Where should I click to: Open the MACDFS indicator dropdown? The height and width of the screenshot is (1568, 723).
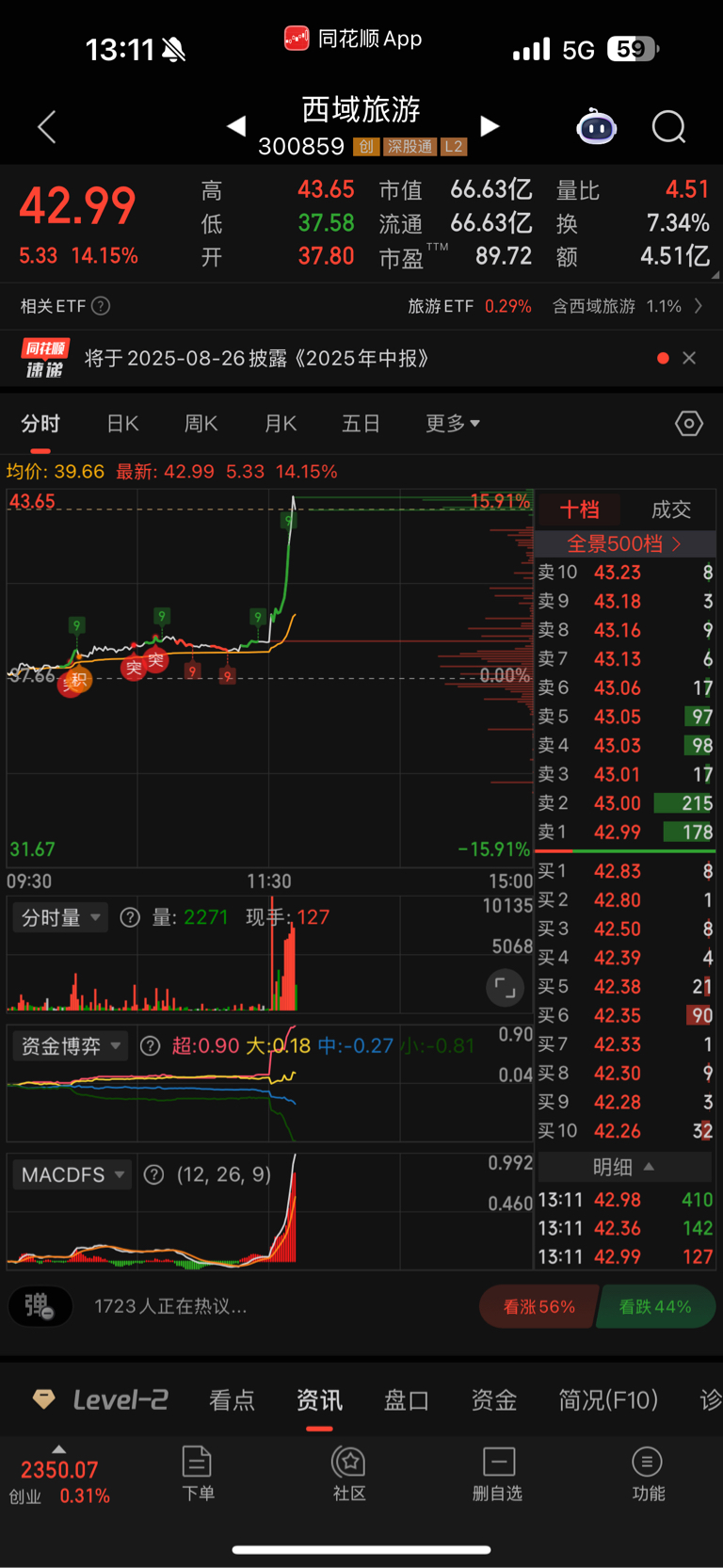click(72, 1175)
